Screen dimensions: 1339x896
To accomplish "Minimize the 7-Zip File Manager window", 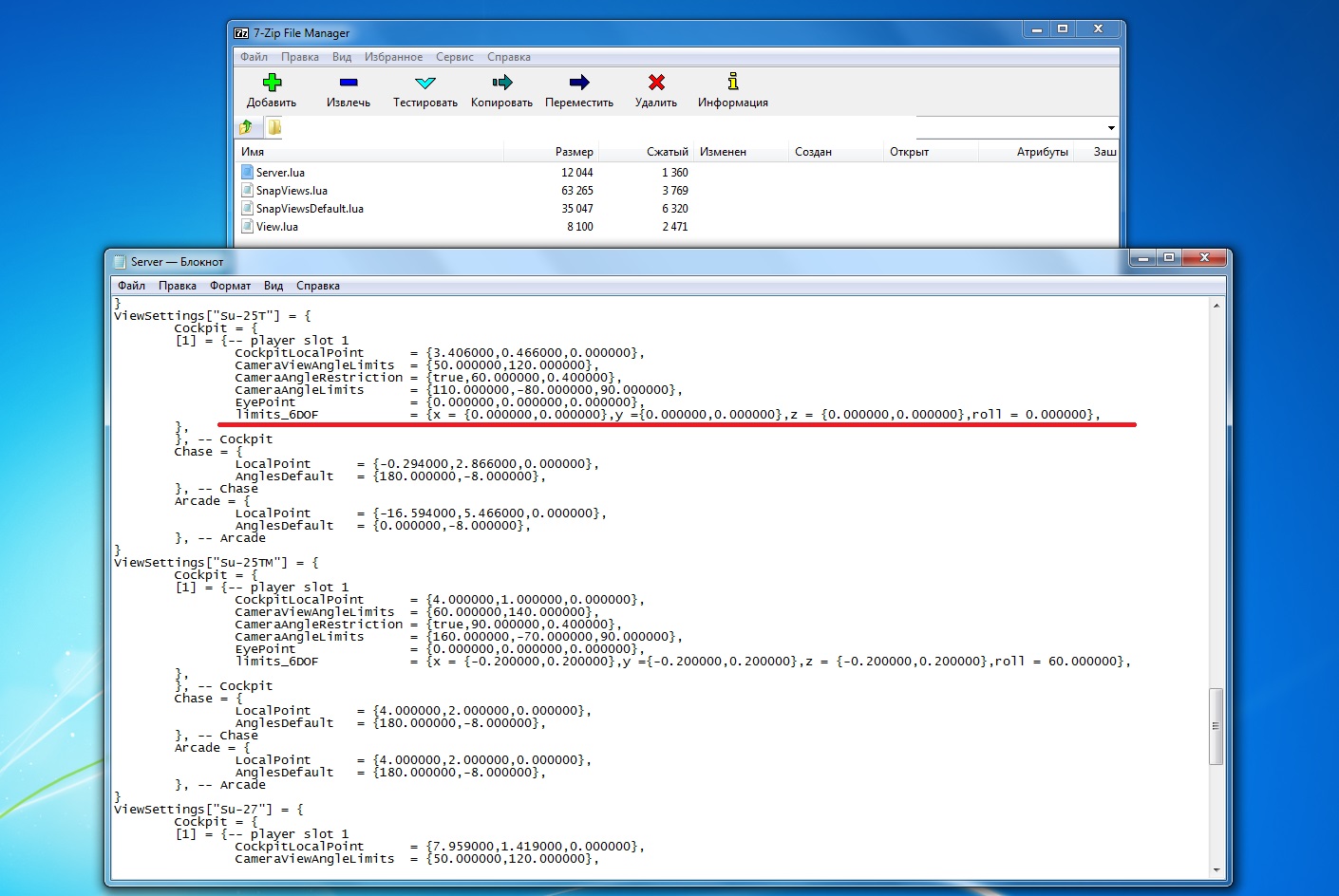I will pyautogui.click(x=1037, y=29).
